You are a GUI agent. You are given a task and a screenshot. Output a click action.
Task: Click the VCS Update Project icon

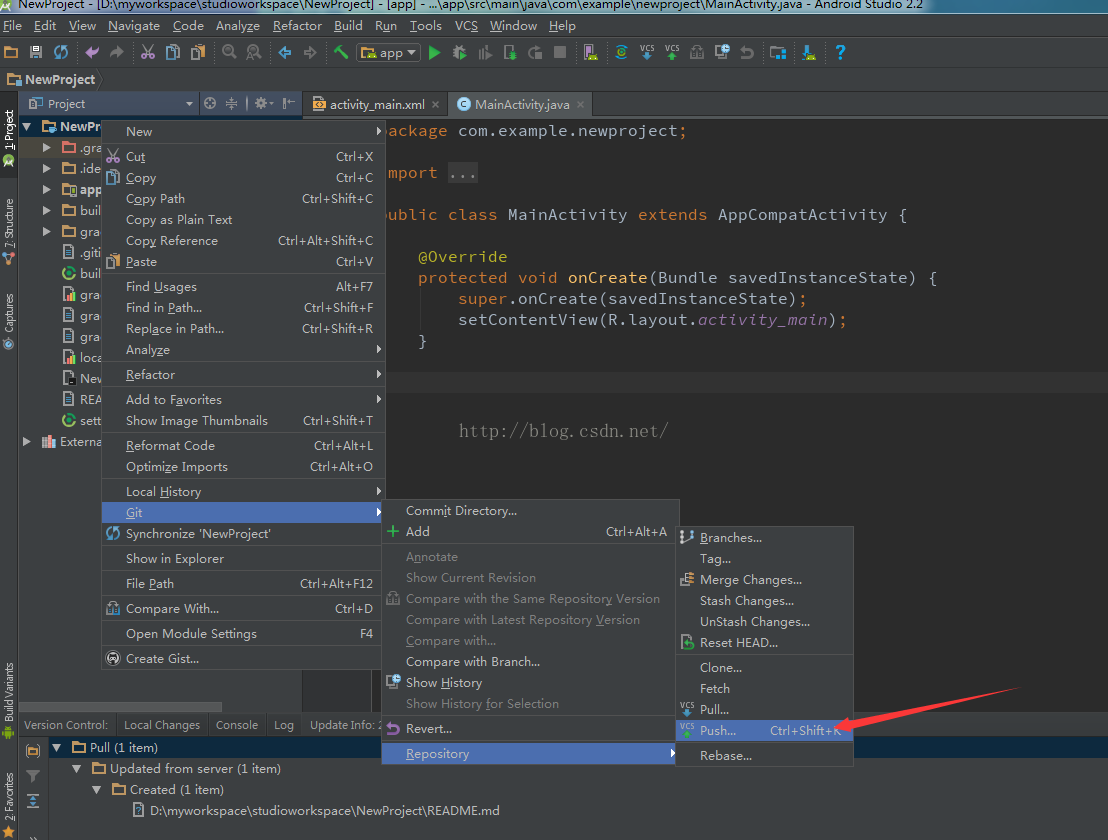[x=647, y=52]
